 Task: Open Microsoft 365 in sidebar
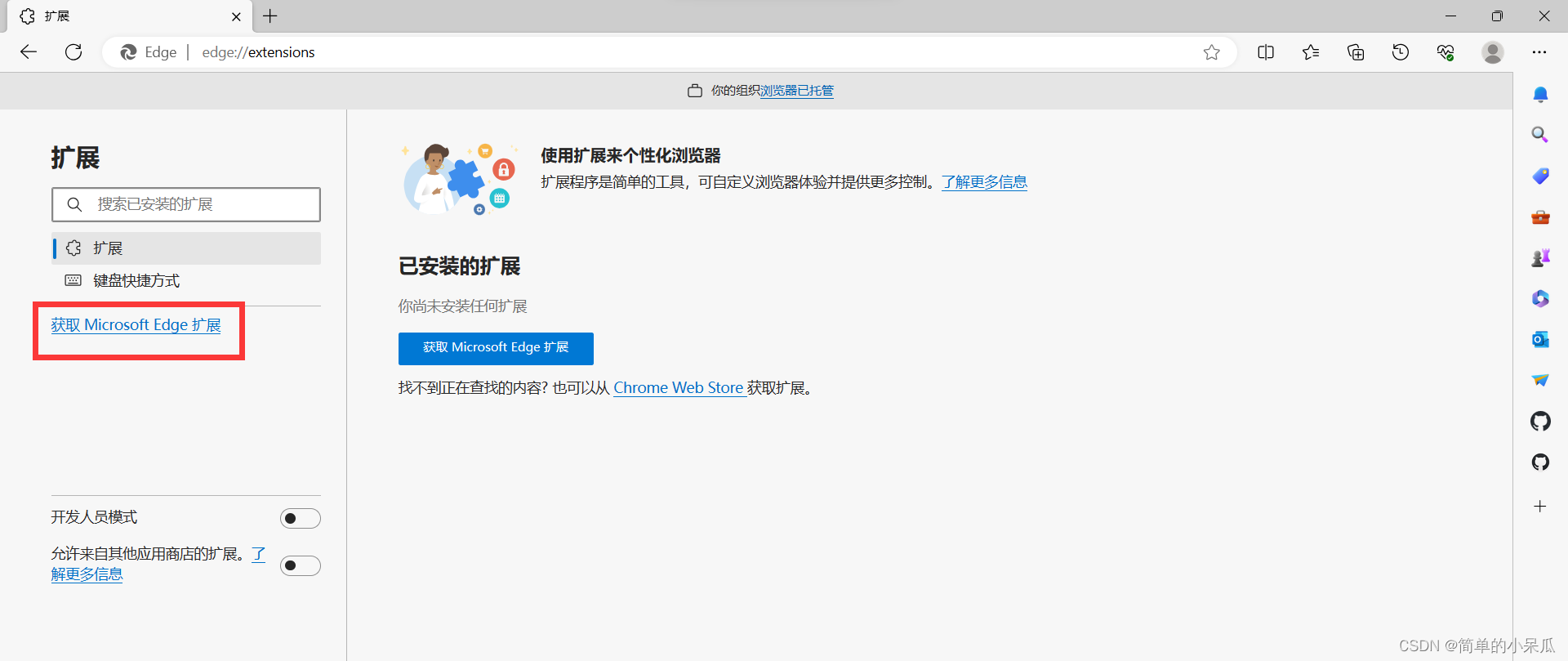pos(1540,298)
